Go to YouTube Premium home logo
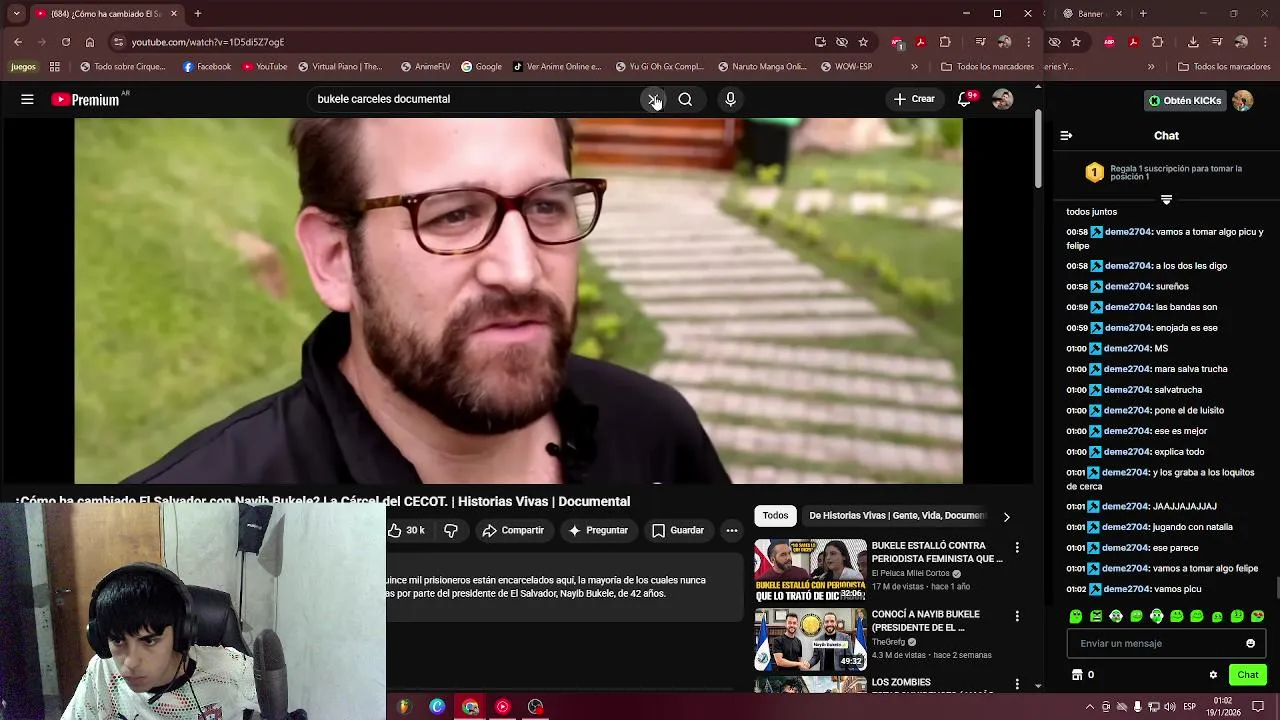This screenshot has height=720, width=1280. [85, 99]
